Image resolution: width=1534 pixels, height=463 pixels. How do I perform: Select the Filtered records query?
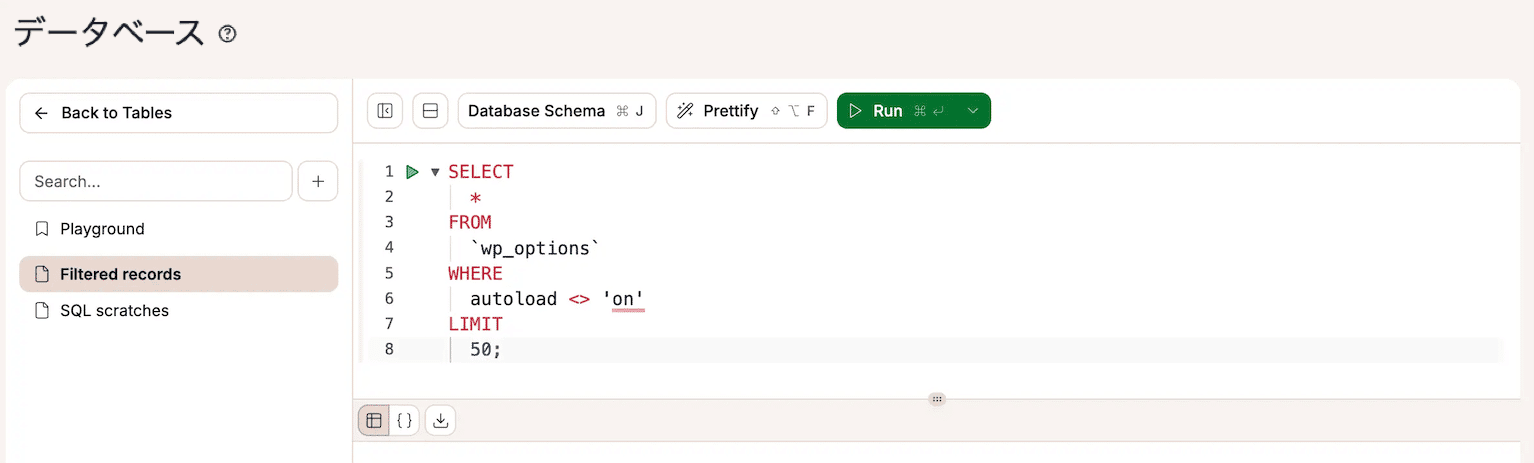pos(120,274)
